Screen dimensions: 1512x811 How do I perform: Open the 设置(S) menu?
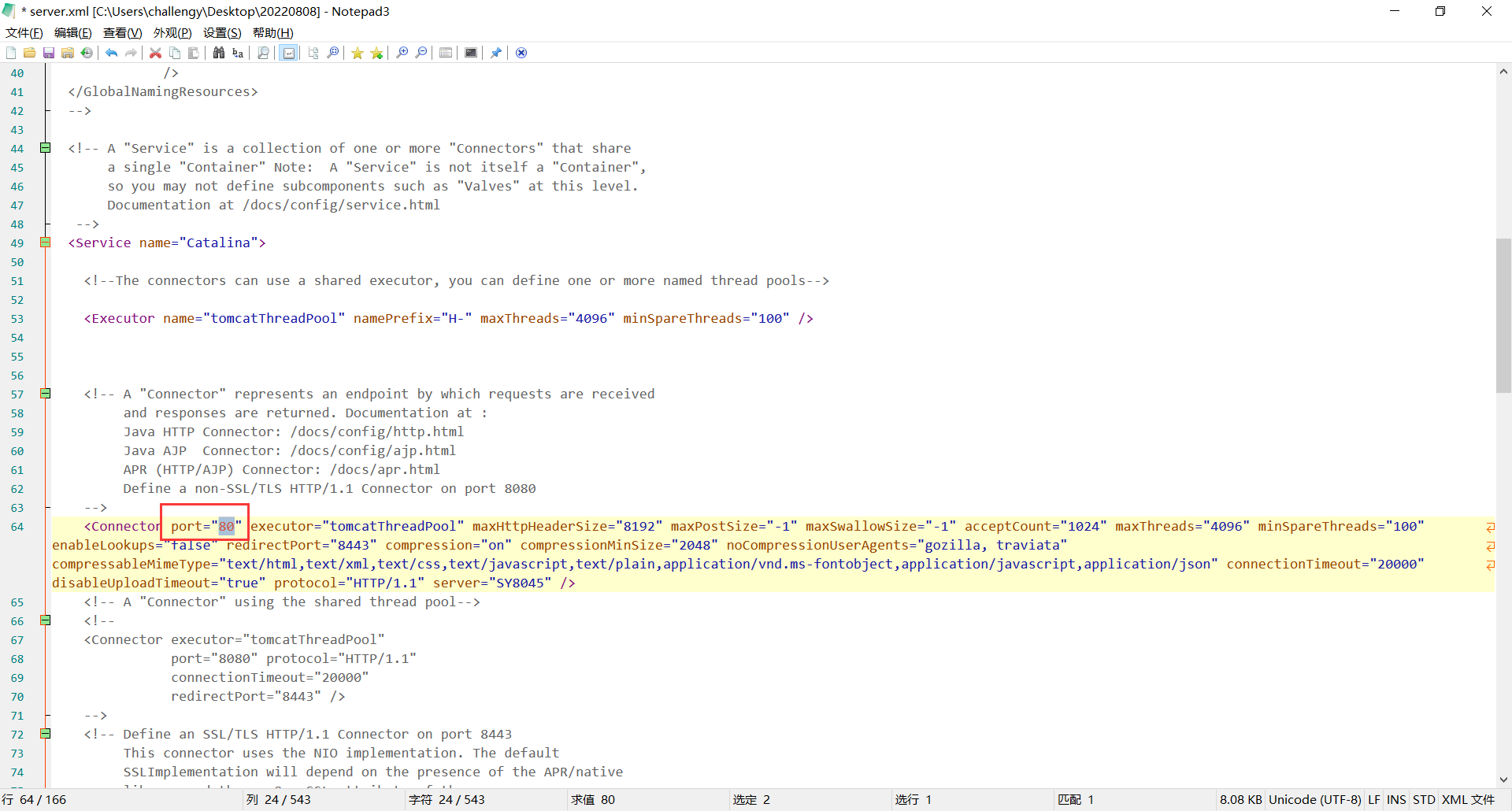(x=222, y=32)
